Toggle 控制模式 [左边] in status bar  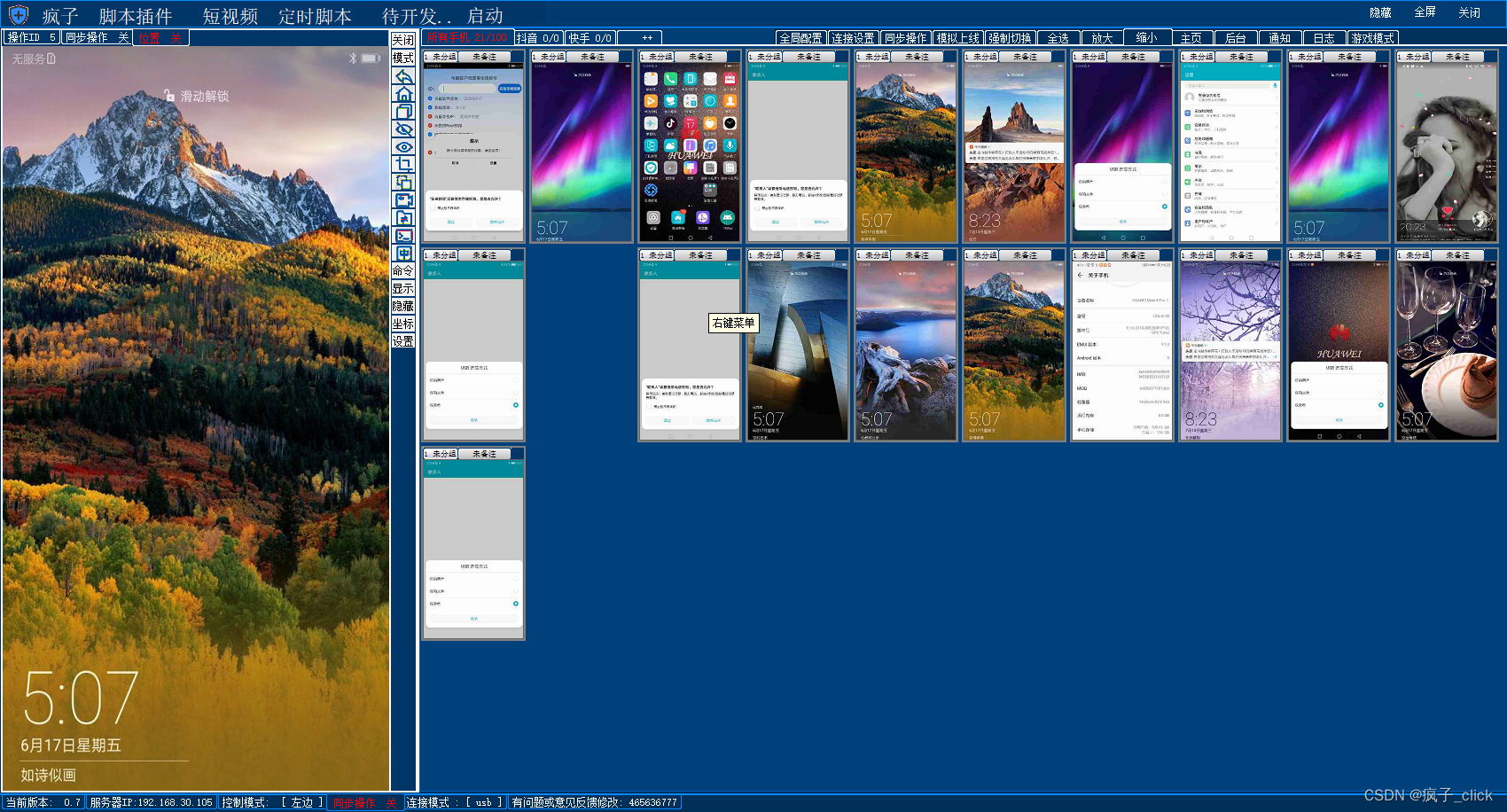tap(272, 802)
